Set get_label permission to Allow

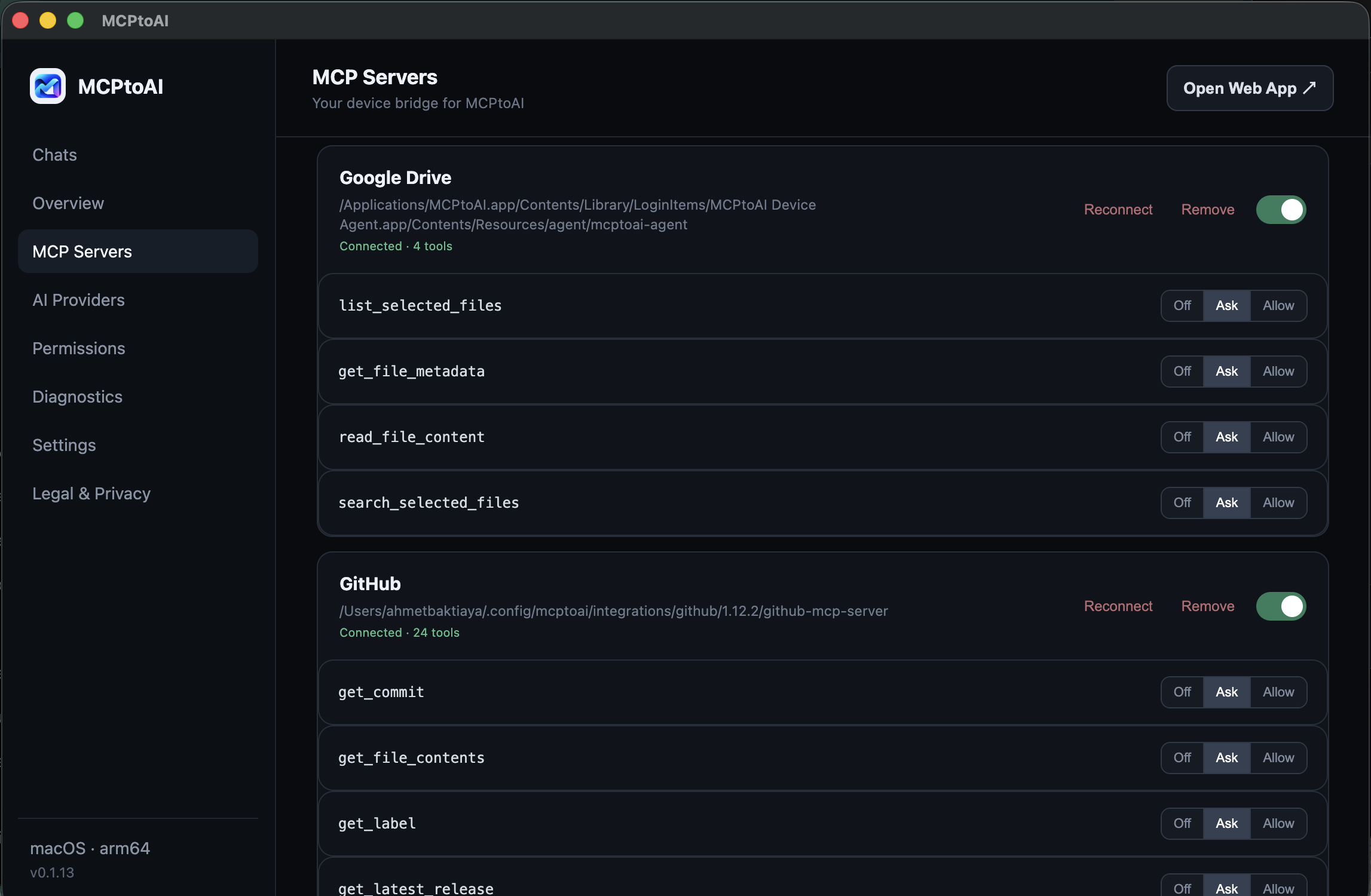tap(1278, 824)
